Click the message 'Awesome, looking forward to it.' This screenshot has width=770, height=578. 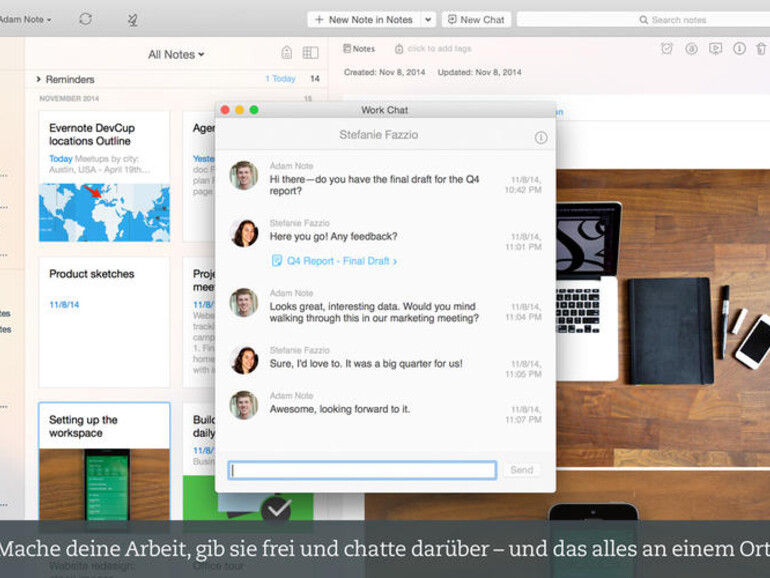coord(339,409)
